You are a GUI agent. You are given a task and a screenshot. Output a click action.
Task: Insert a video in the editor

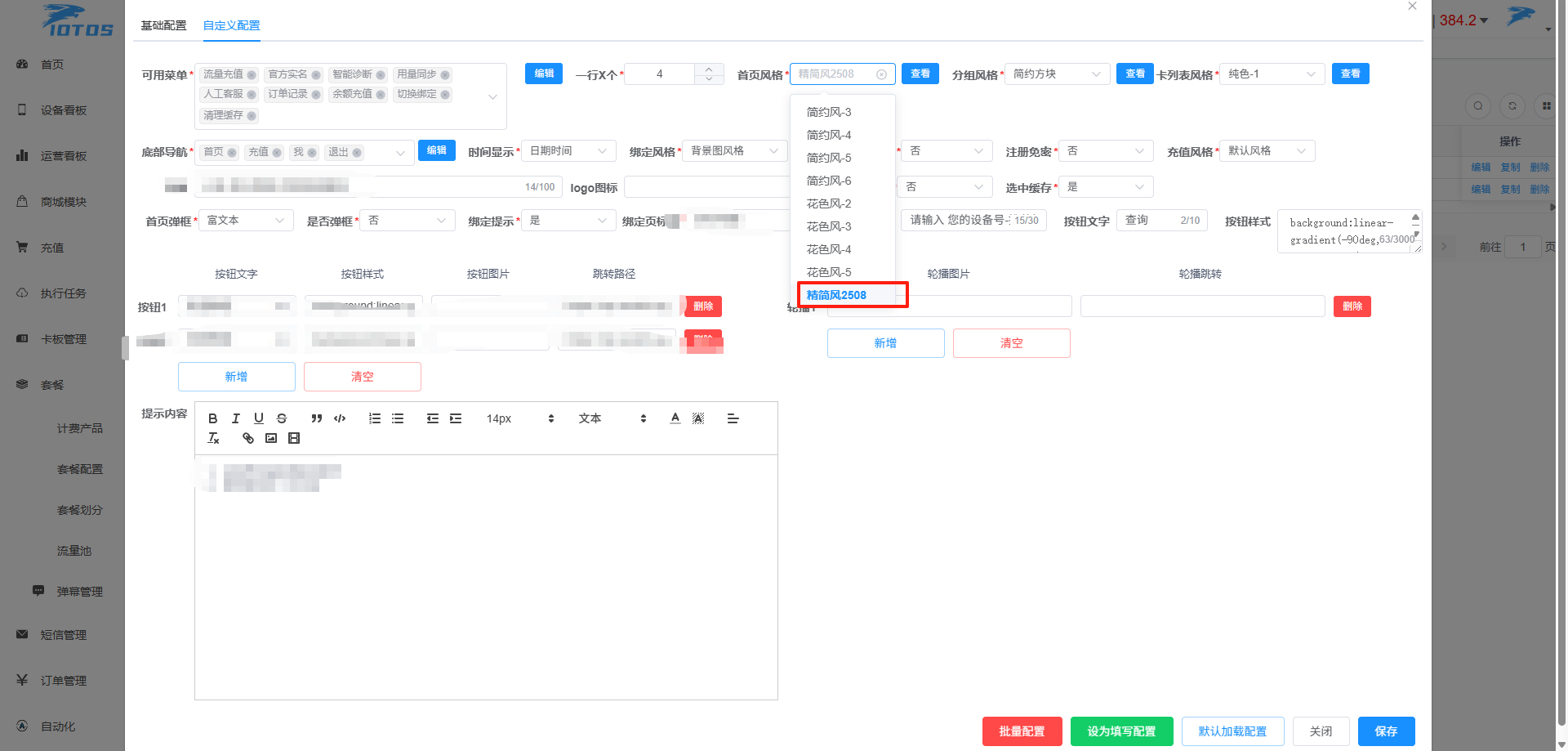coord(294,438)
